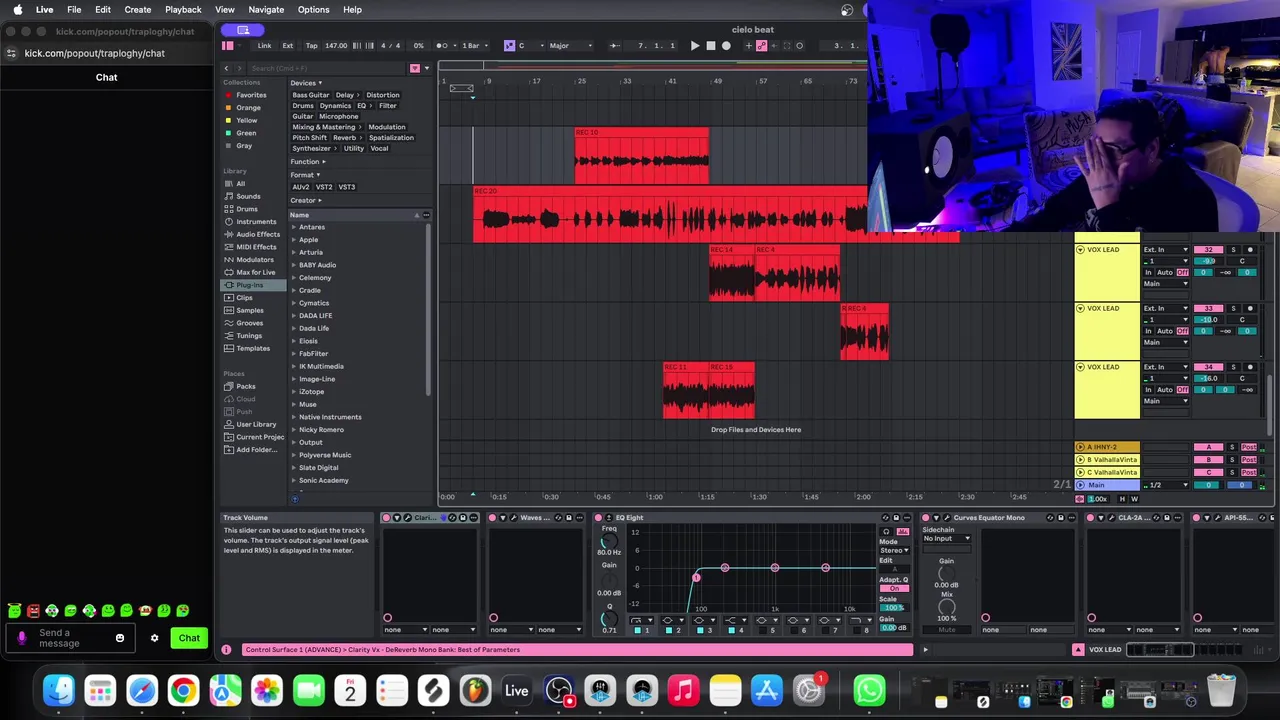
Task: Toggle track activator 34
Action: [1210, 367]
